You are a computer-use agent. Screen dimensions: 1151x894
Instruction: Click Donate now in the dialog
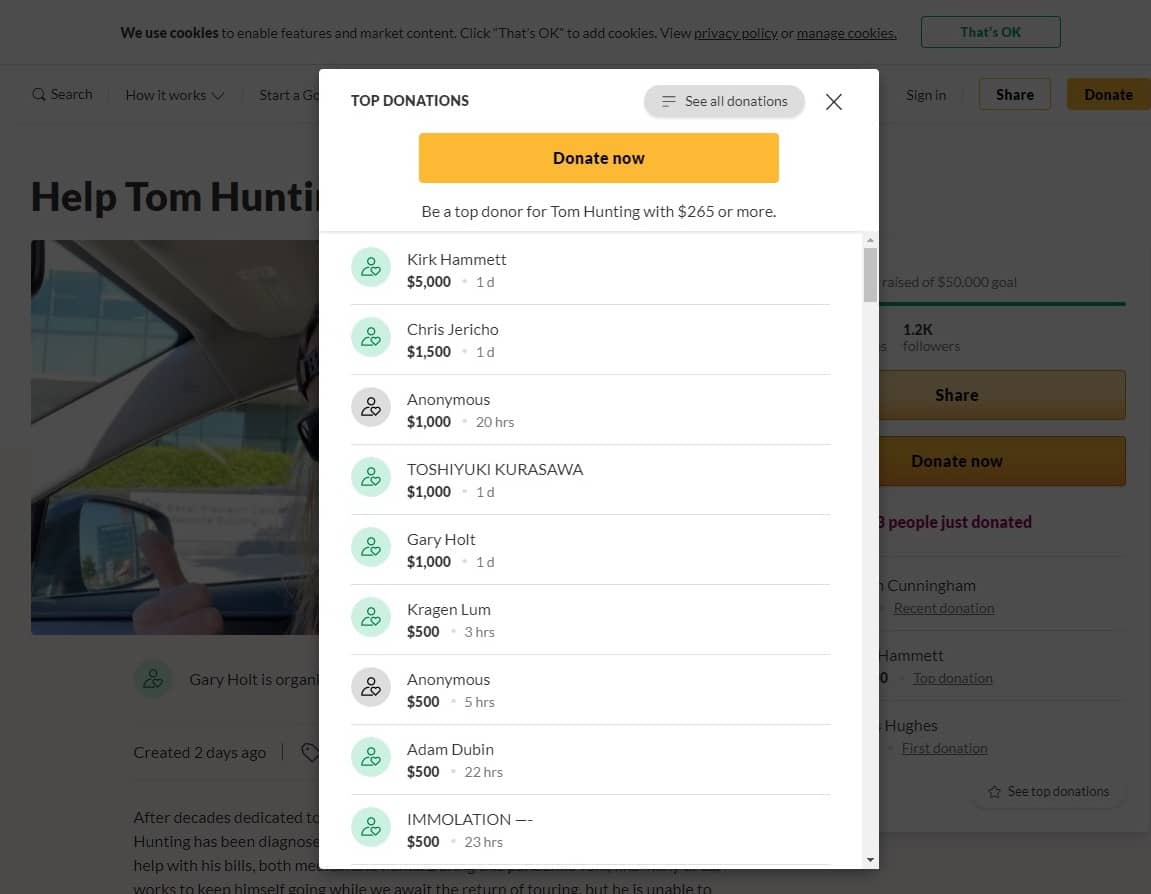point(598,158)
